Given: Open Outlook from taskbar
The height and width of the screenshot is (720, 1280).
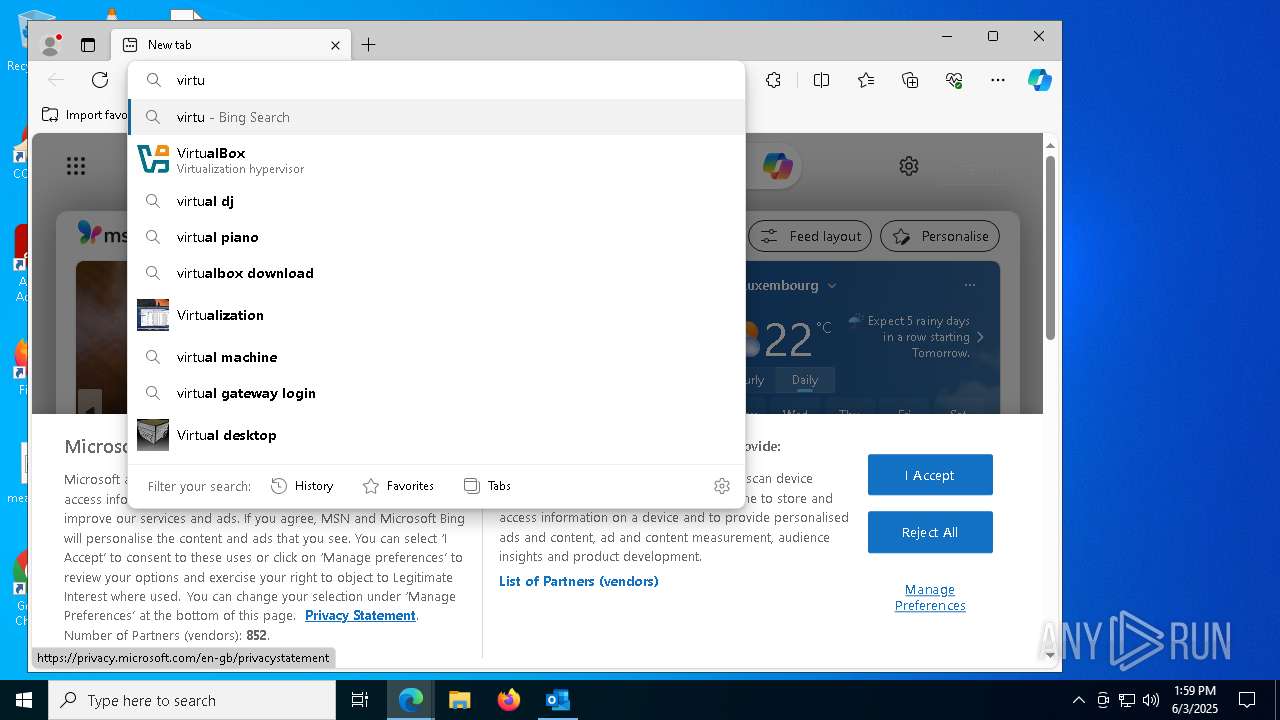Looking at the screenshot, I should [557, 700].
